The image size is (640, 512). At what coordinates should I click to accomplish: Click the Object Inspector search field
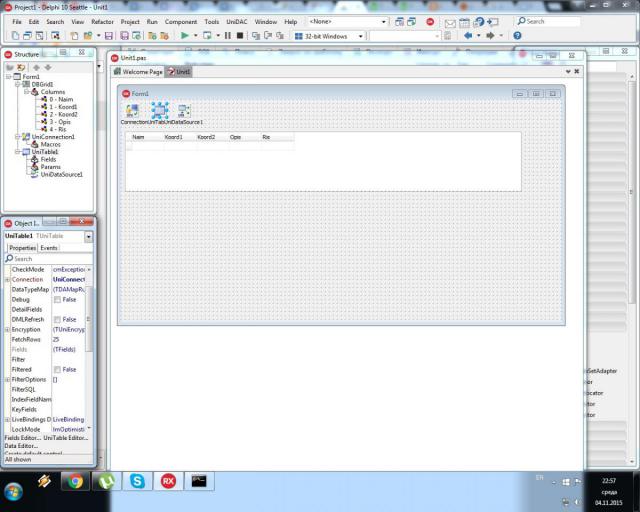(x=49, y=259)
